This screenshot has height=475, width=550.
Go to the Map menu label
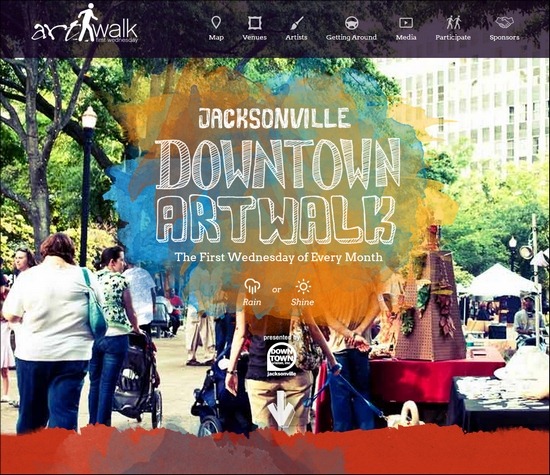(216, 37)
